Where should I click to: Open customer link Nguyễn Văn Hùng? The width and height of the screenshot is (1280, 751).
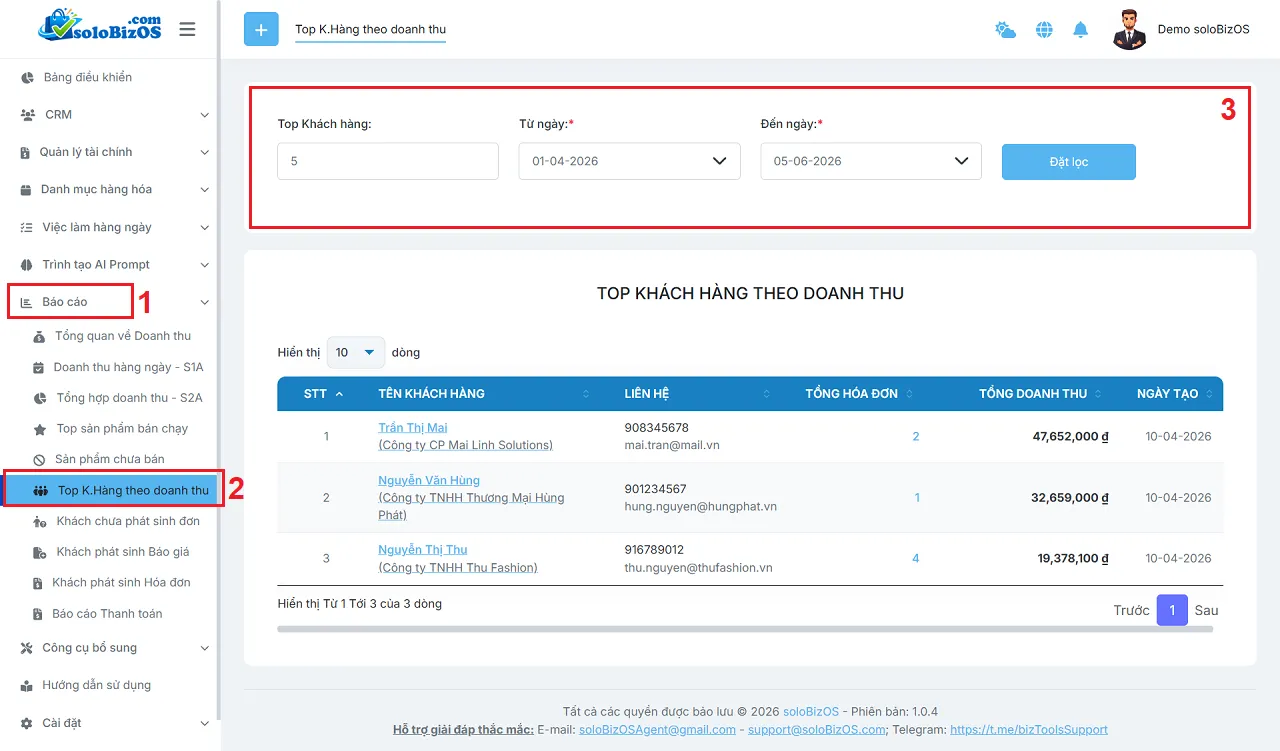pos(429,480)
